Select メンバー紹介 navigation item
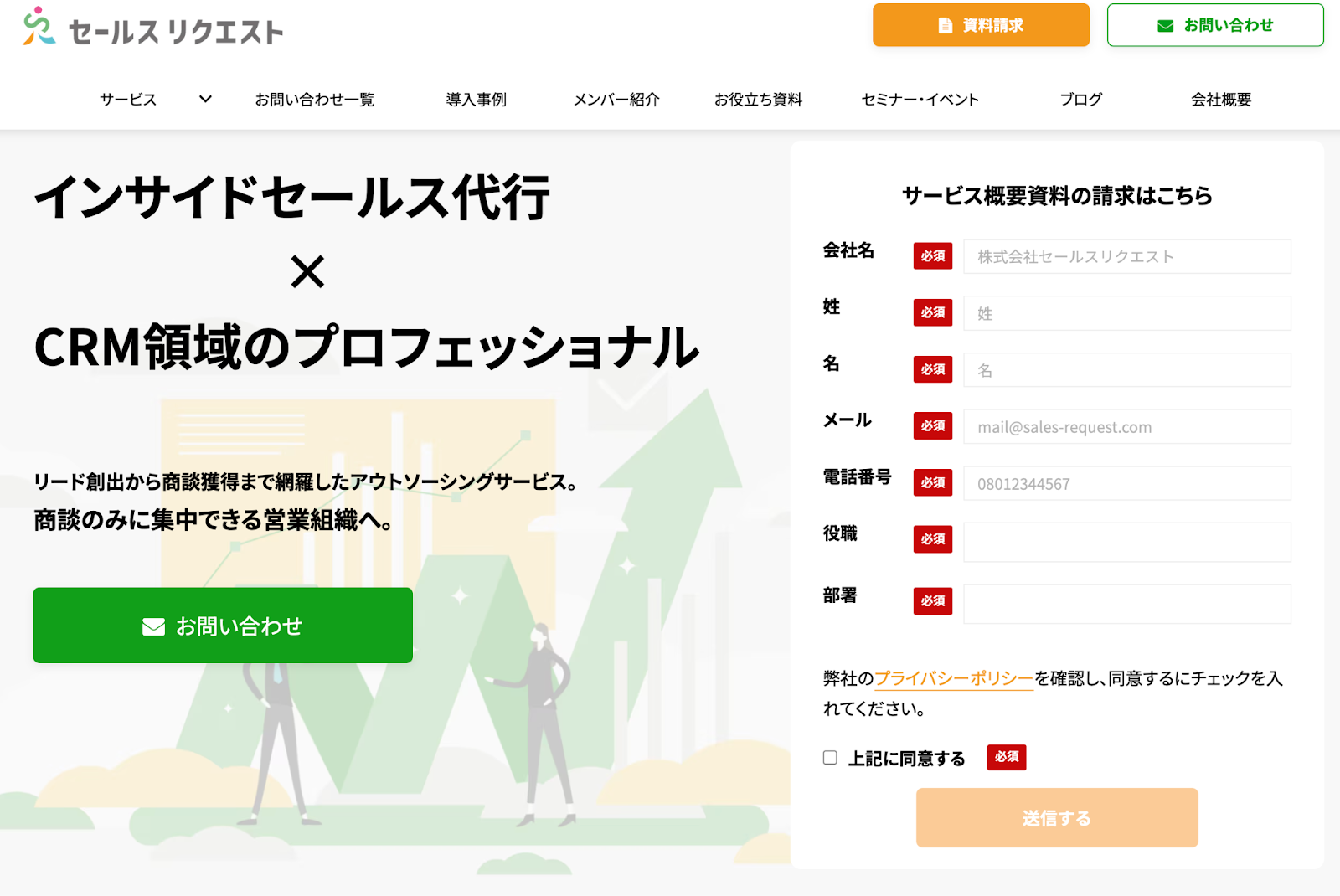1340x896 pixels. (x=616, y=100)
